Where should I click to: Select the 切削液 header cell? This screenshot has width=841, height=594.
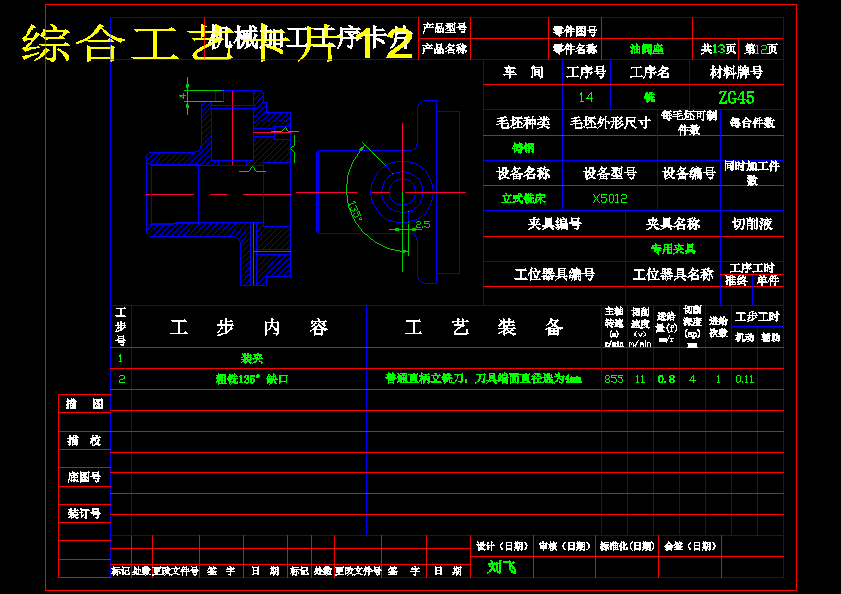coord(752,224)
